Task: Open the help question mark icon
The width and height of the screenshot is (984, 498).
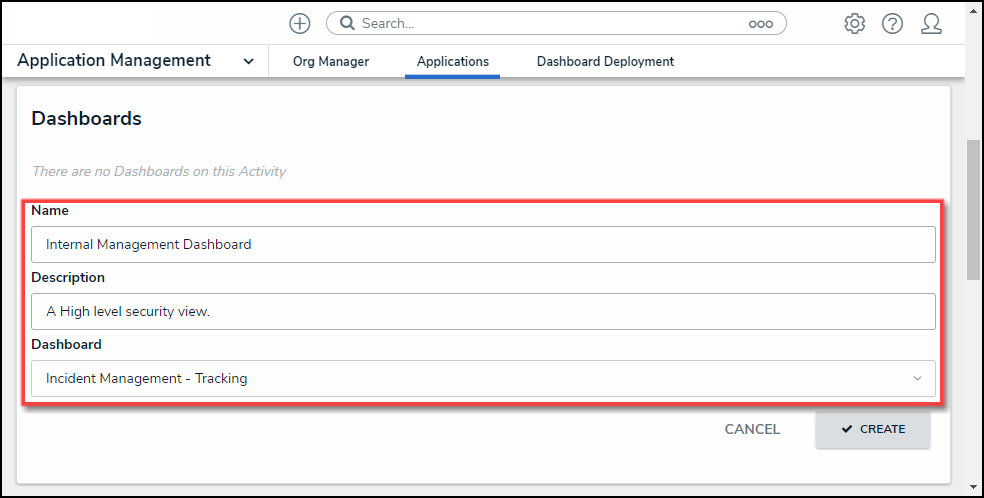Action: (892, 24)
